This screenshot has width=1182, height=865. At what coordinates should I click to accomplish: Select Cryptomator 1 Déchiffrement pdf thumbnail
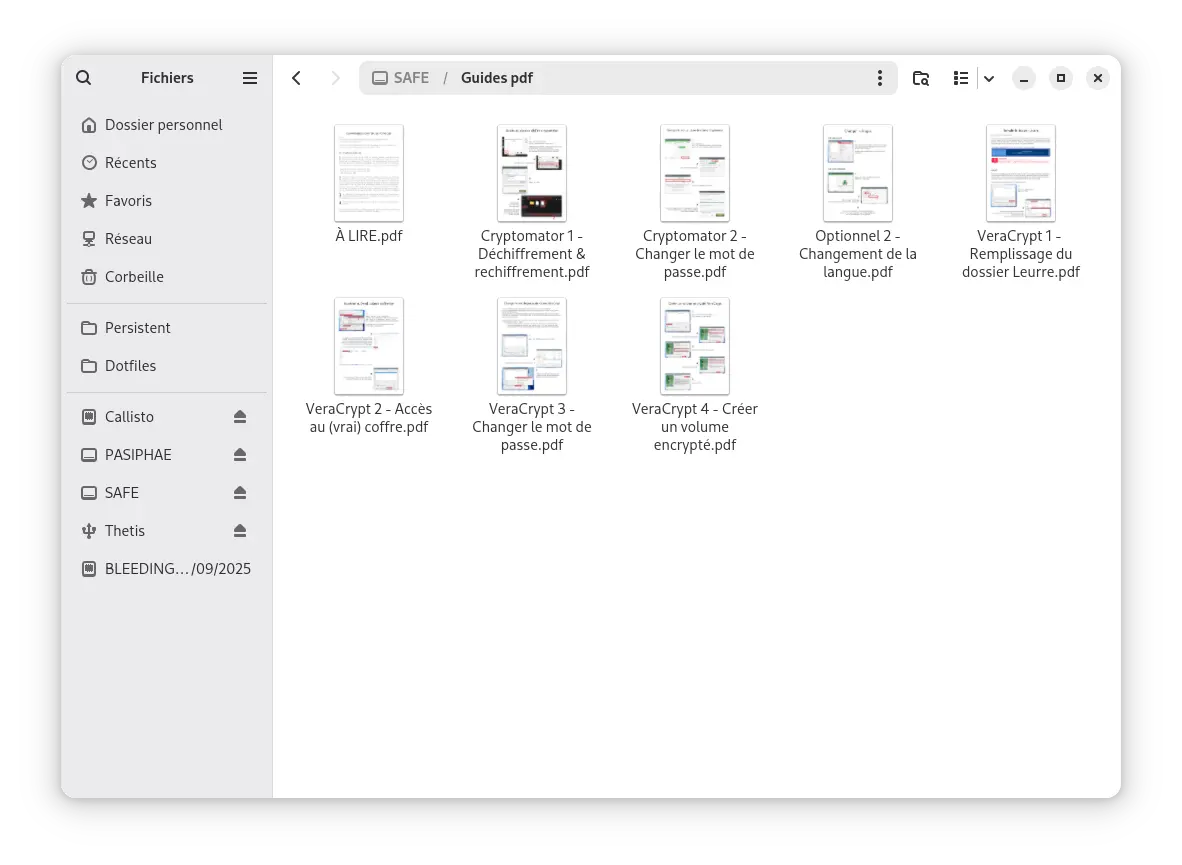[x=531, y=173]
